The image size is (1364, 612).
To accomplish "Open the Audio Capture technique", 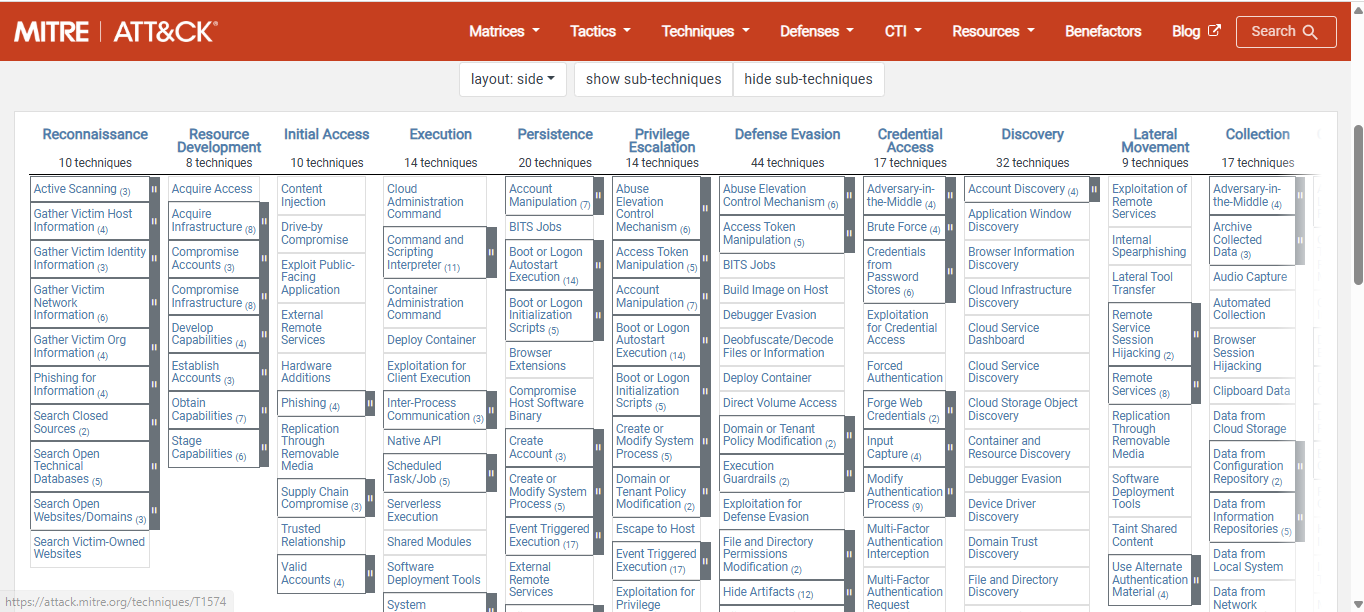I will [1249, 277].
